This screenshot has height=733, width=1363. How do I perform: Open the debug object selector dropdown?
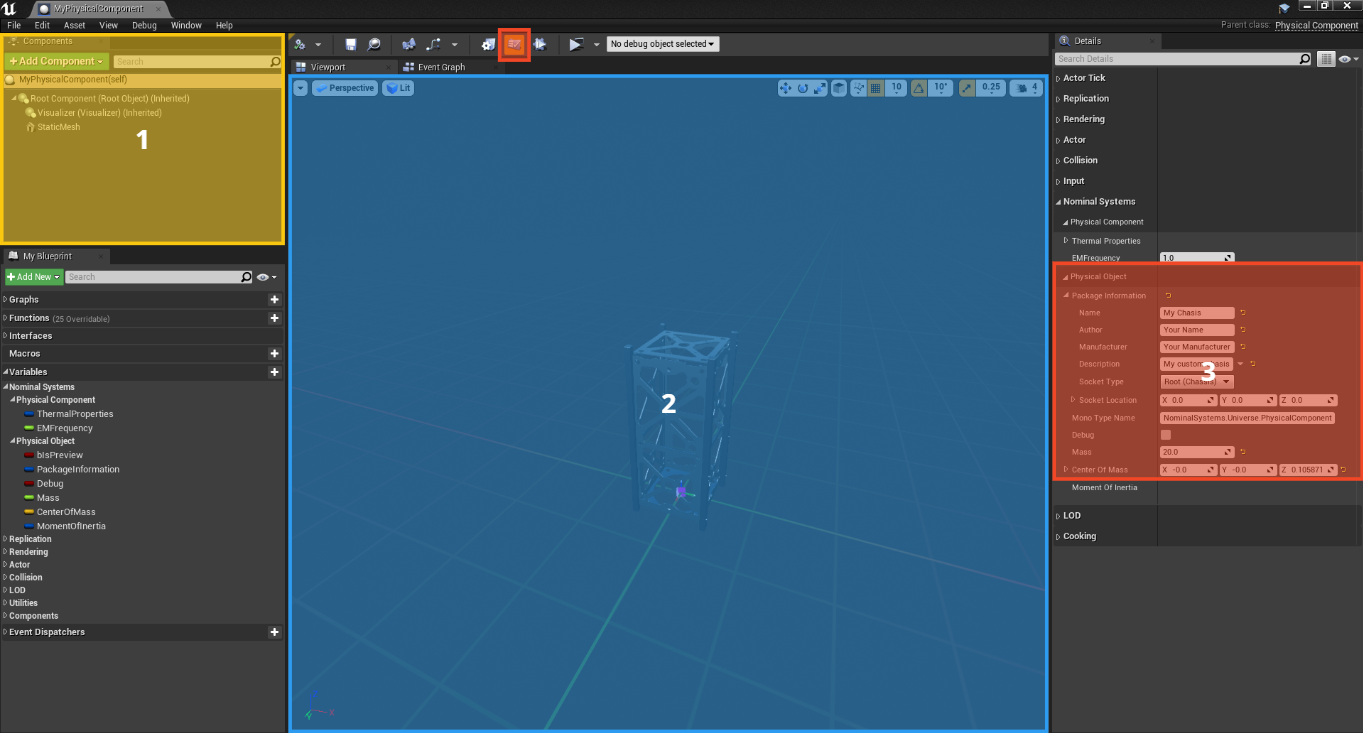(x=663, y=44)
